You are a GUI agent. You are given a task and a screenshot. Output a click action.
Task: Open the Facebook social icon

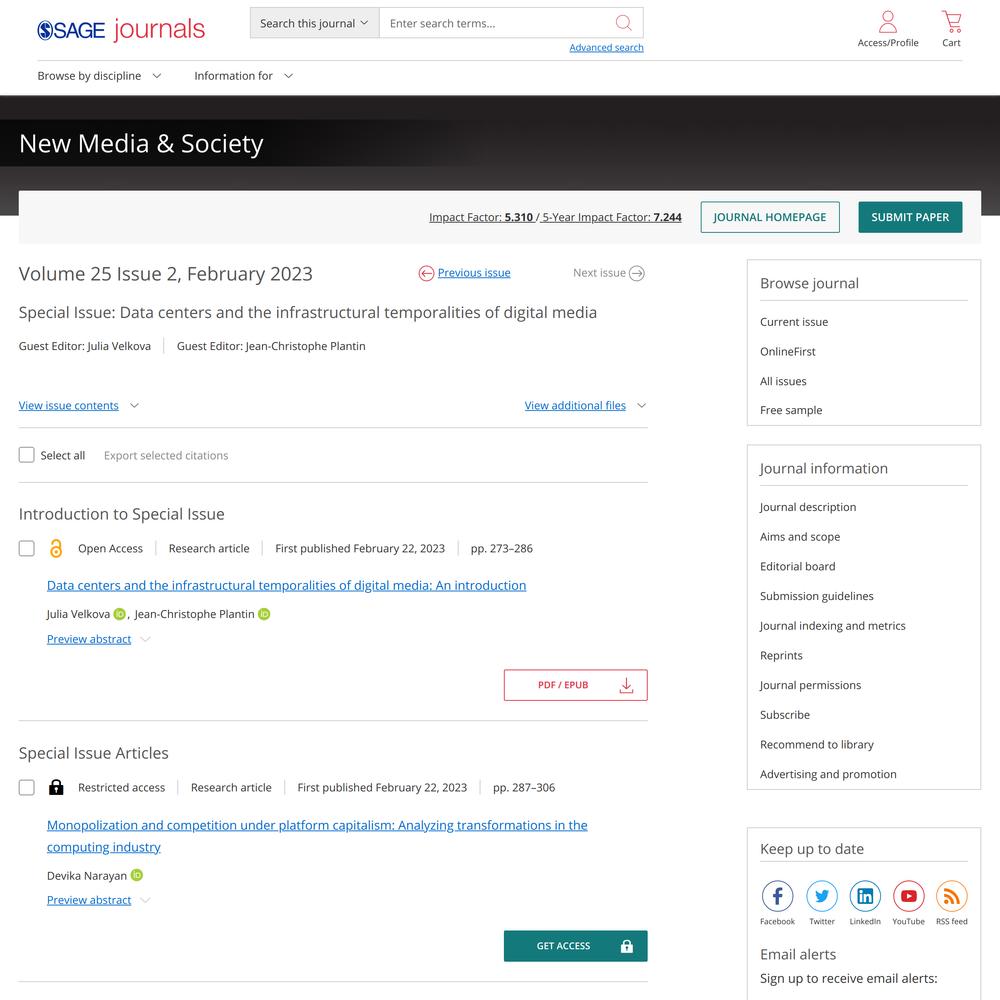coord(777,896)
